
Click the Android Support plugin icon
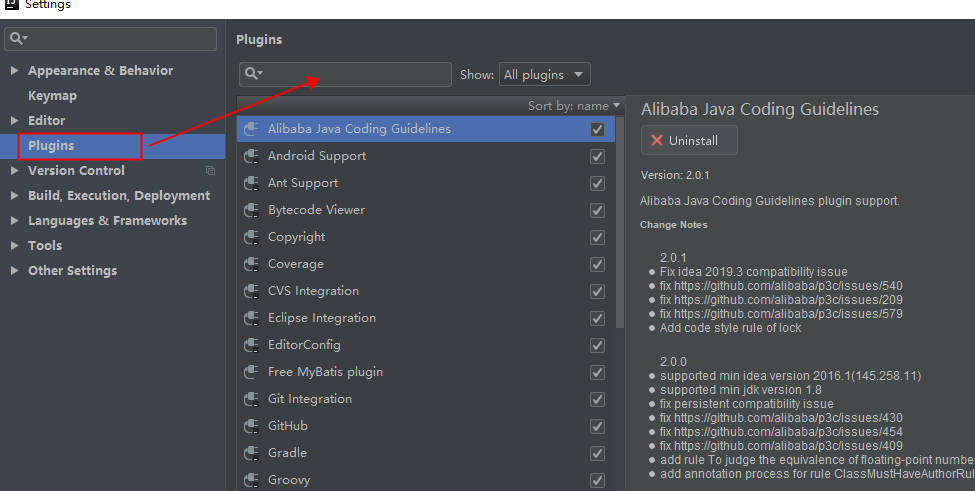pos(251,156)
